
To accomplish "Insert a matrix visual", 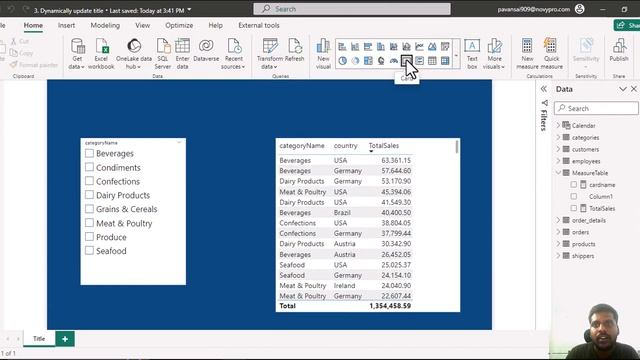I will [445, 61].
